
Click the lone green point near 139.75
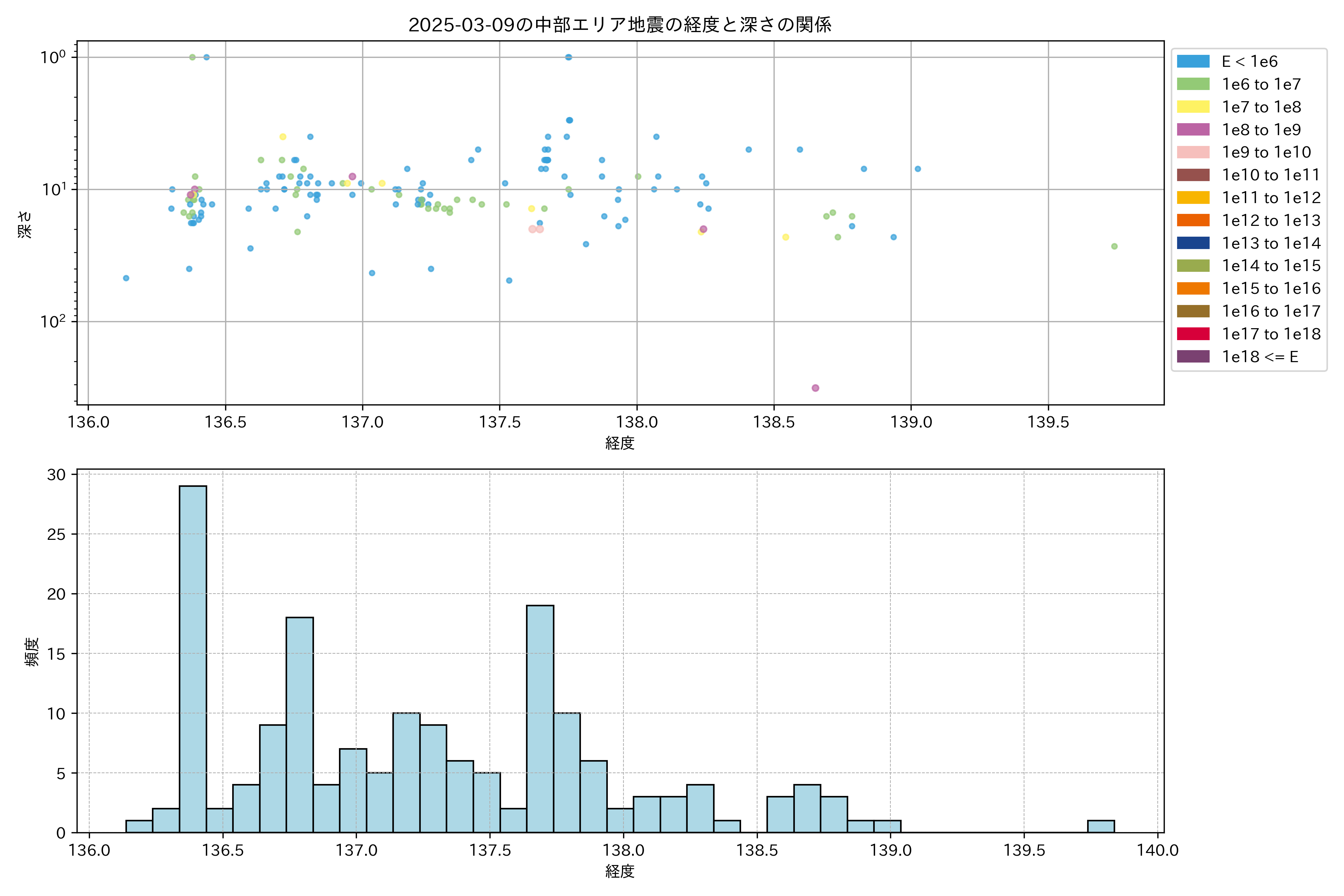(x=1114, y=246)
